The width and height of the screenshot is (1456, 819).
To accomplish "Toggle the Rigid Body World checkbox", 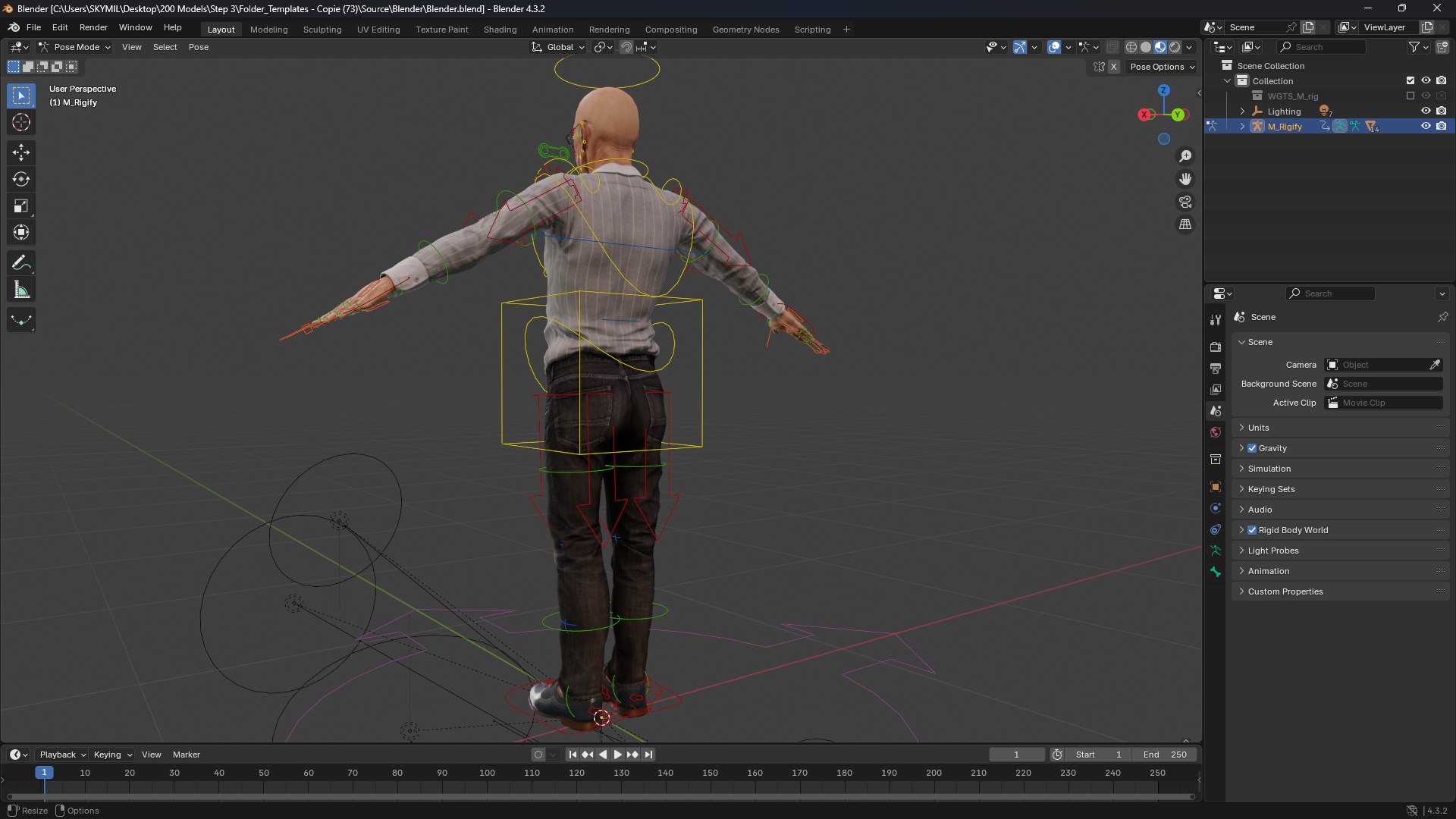I will (x=1252, y=530).
